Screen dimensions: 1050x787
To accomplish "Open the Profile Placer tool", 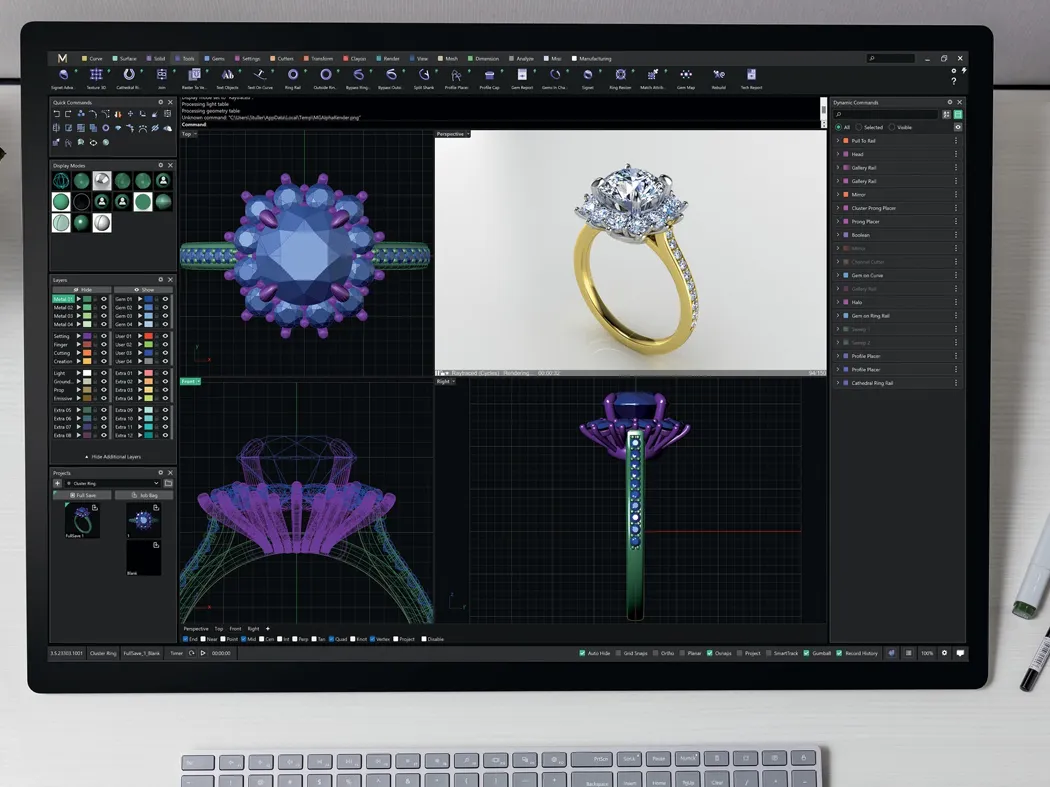I will tap(455, 76).
